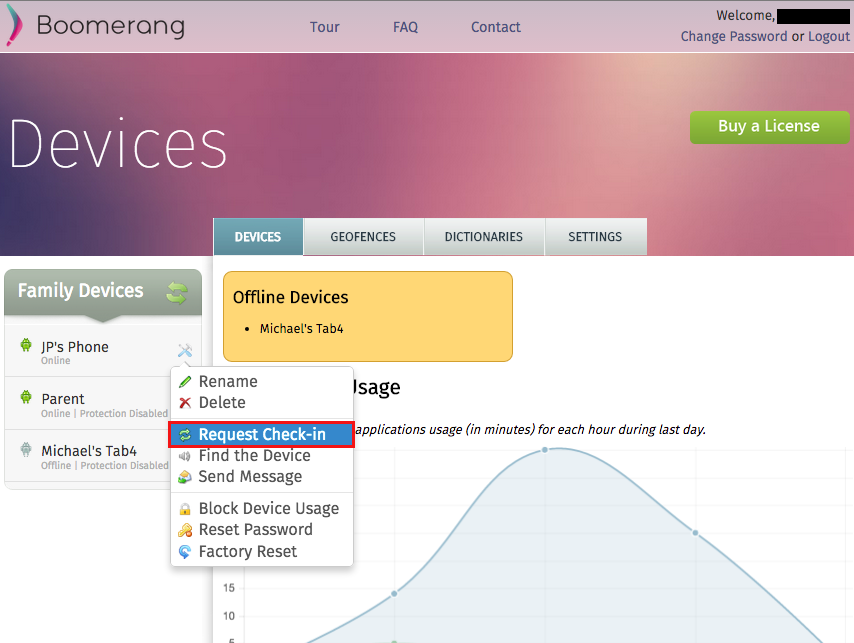Screen dimensions: 854x643
Task: Click the Boomerang brand name
Action: pos(111,26)
